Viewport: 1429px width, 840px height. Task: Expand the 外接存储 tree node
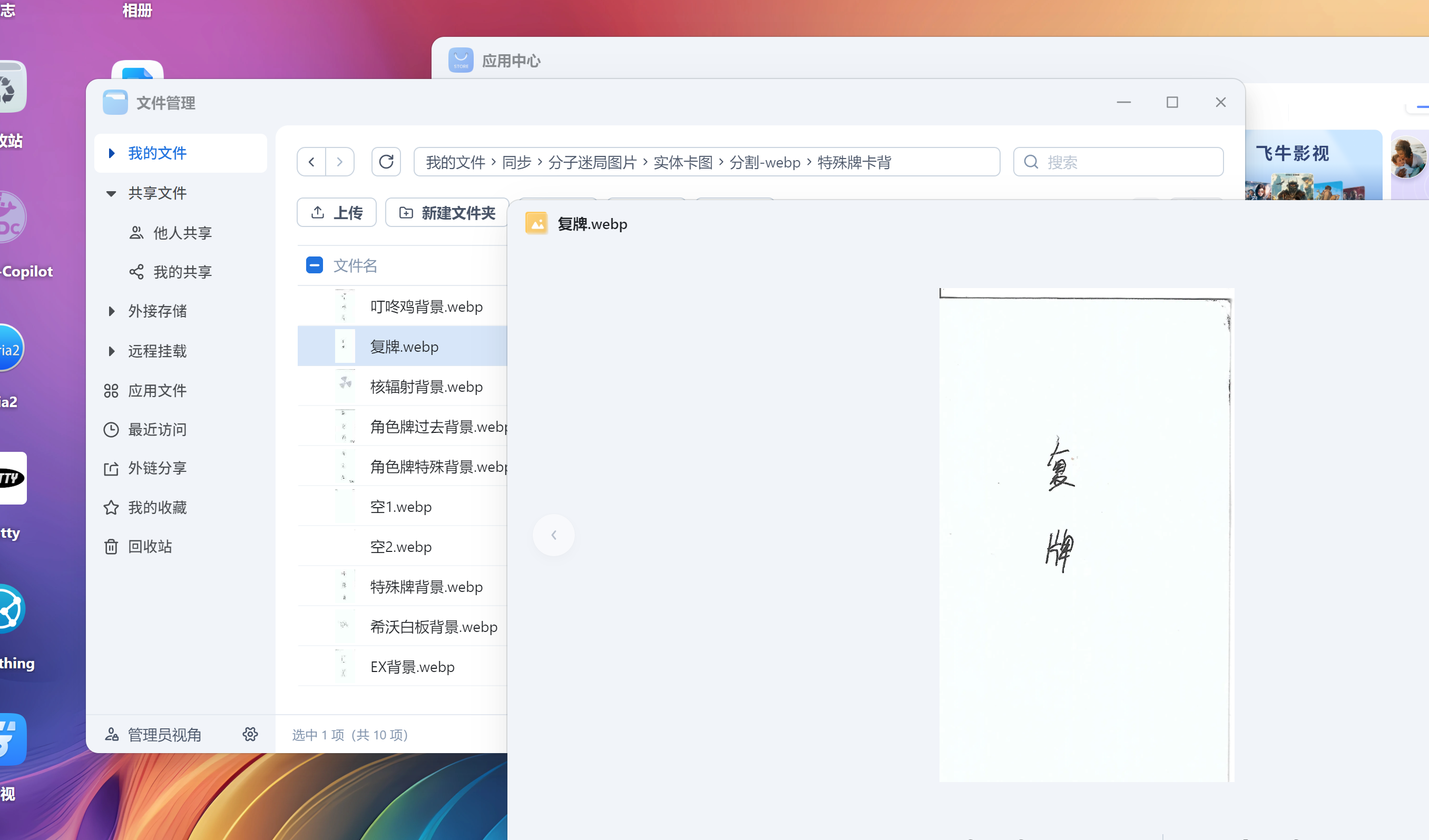(x=112, y=311)
